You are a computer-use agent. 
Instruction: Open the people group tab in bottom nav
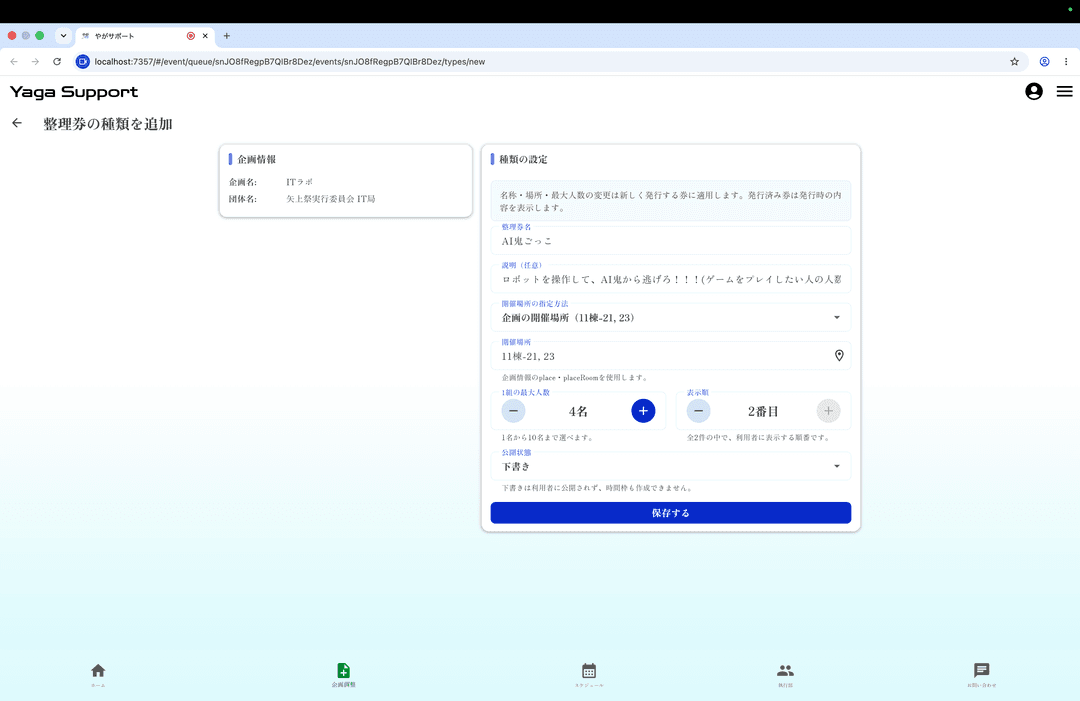785,674
